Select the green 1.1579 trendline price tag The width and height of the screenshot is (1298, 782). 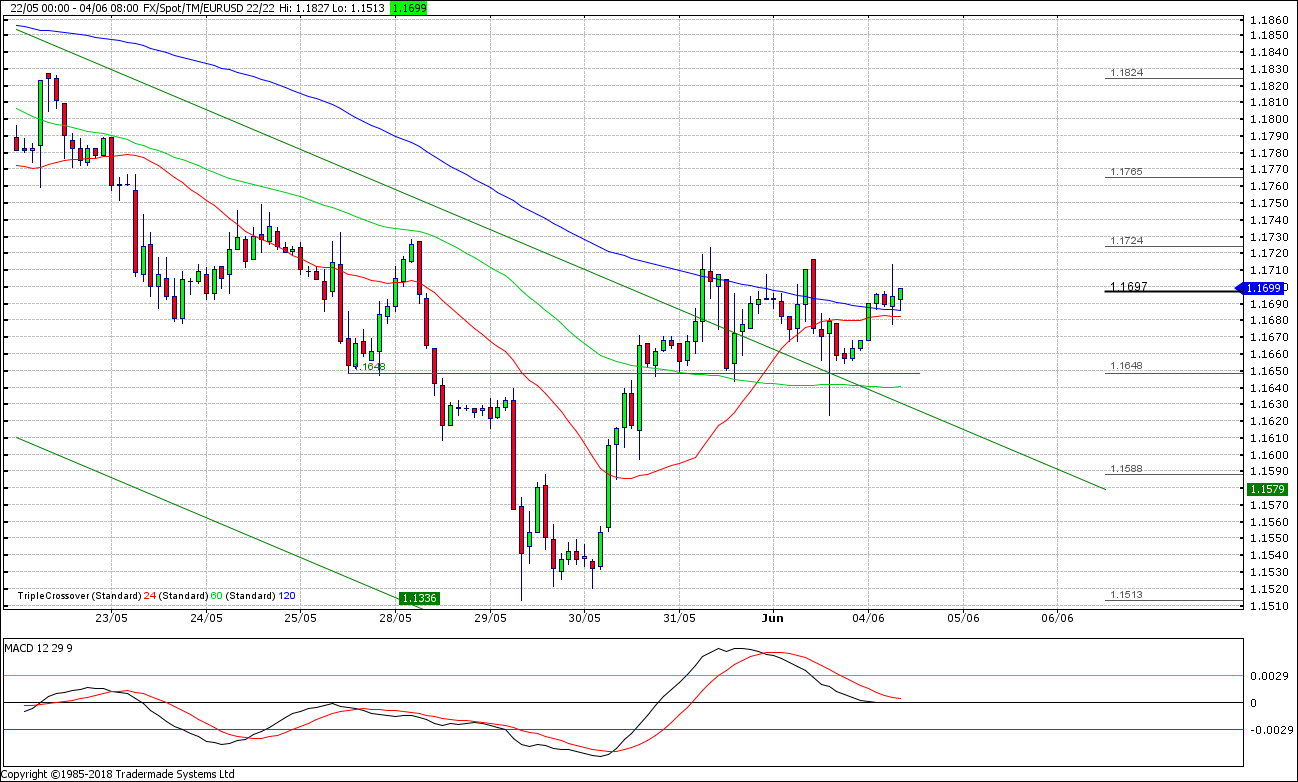point(1266,489)
